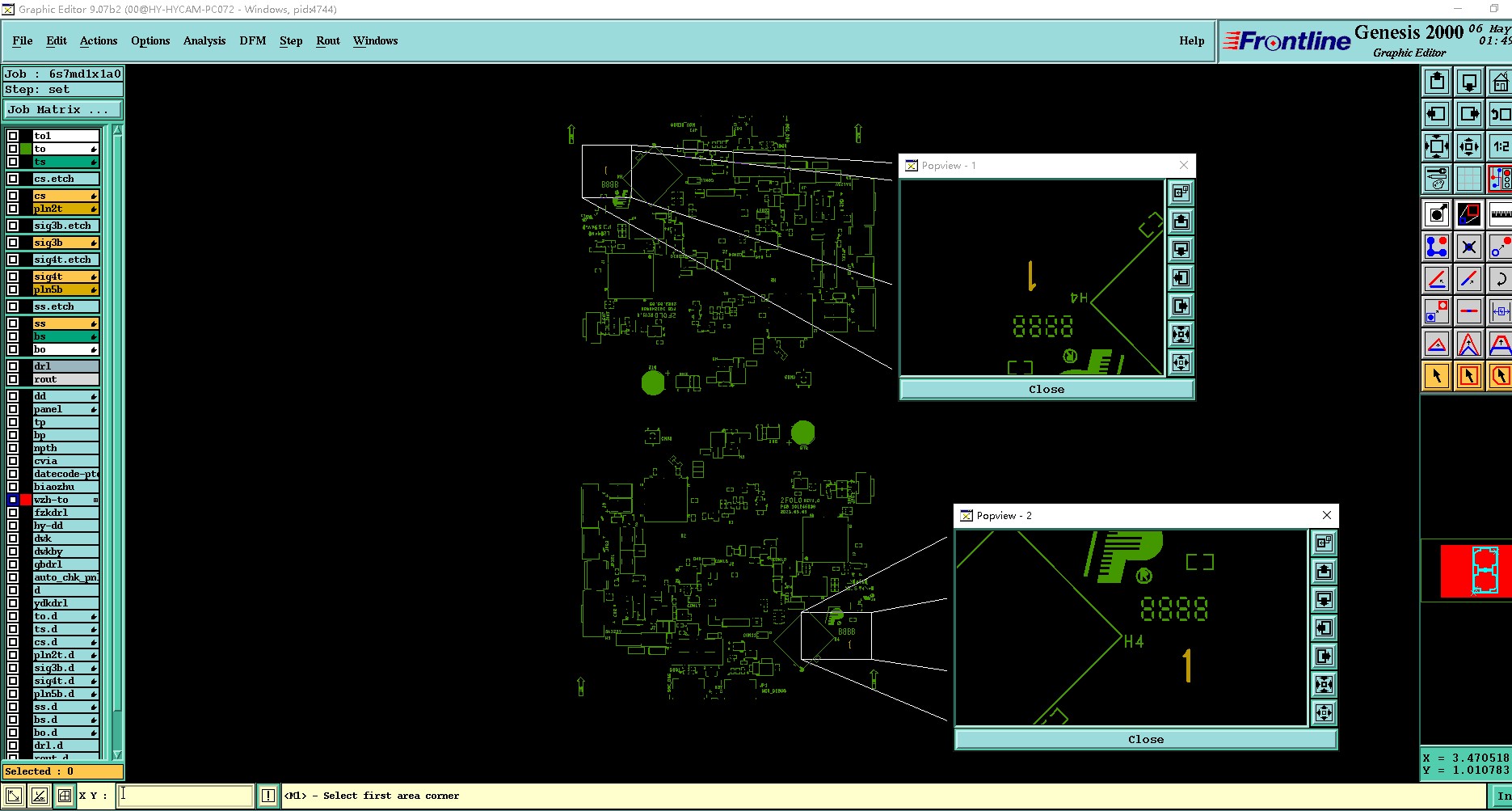Screen dimensions: 1512x811
Task: Toggle checkbox for the cs.etch layer
Action: click(x=13, y=179)
